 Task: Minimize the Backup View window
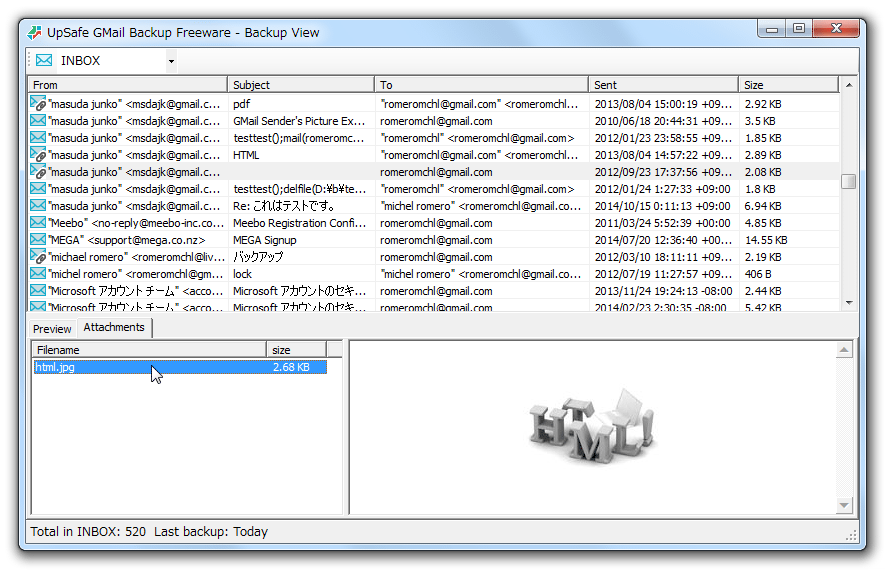click(x=772, y=29)
